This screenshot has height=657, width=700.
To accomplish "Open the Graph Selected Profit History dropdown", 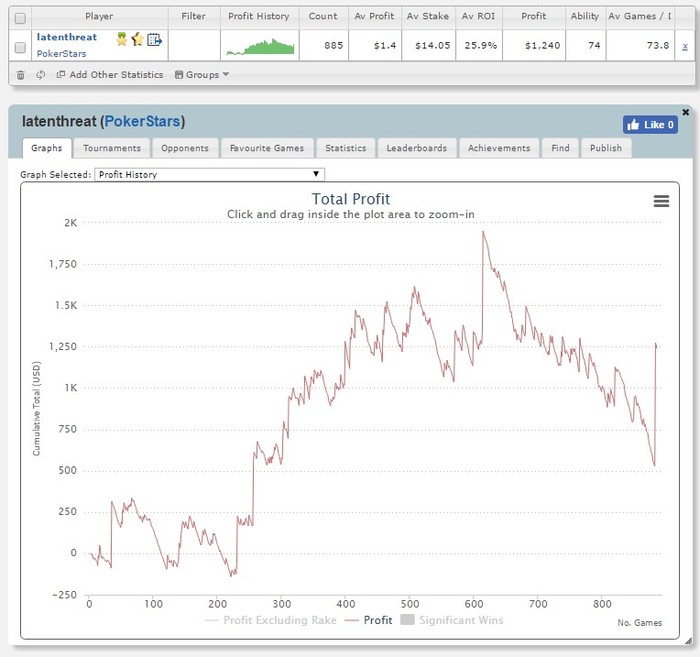I will (x=210, y=175).
